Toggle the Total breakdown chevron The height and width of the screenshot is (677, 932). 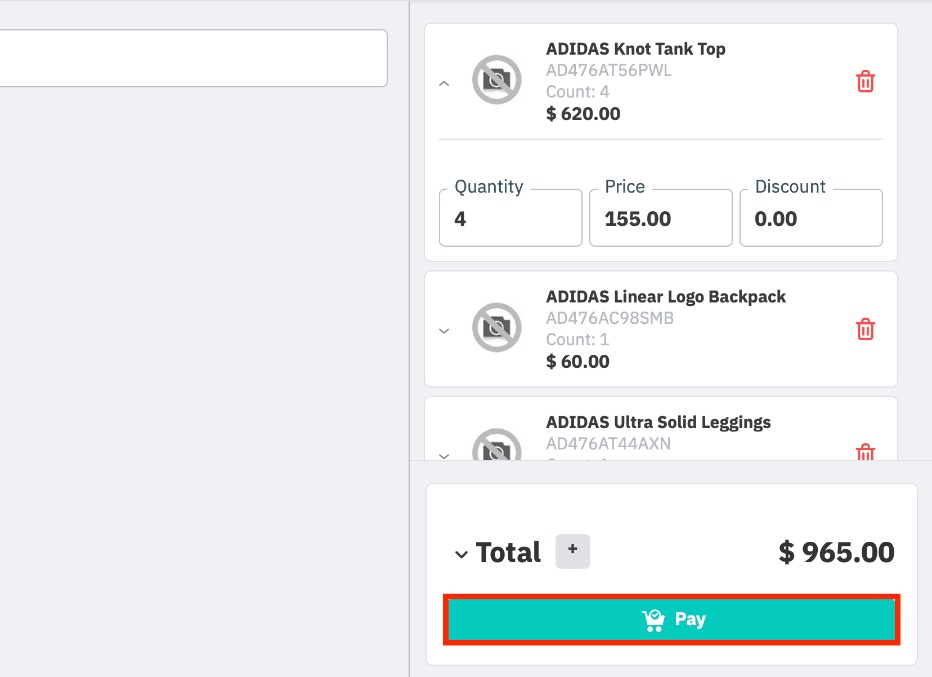461,554
